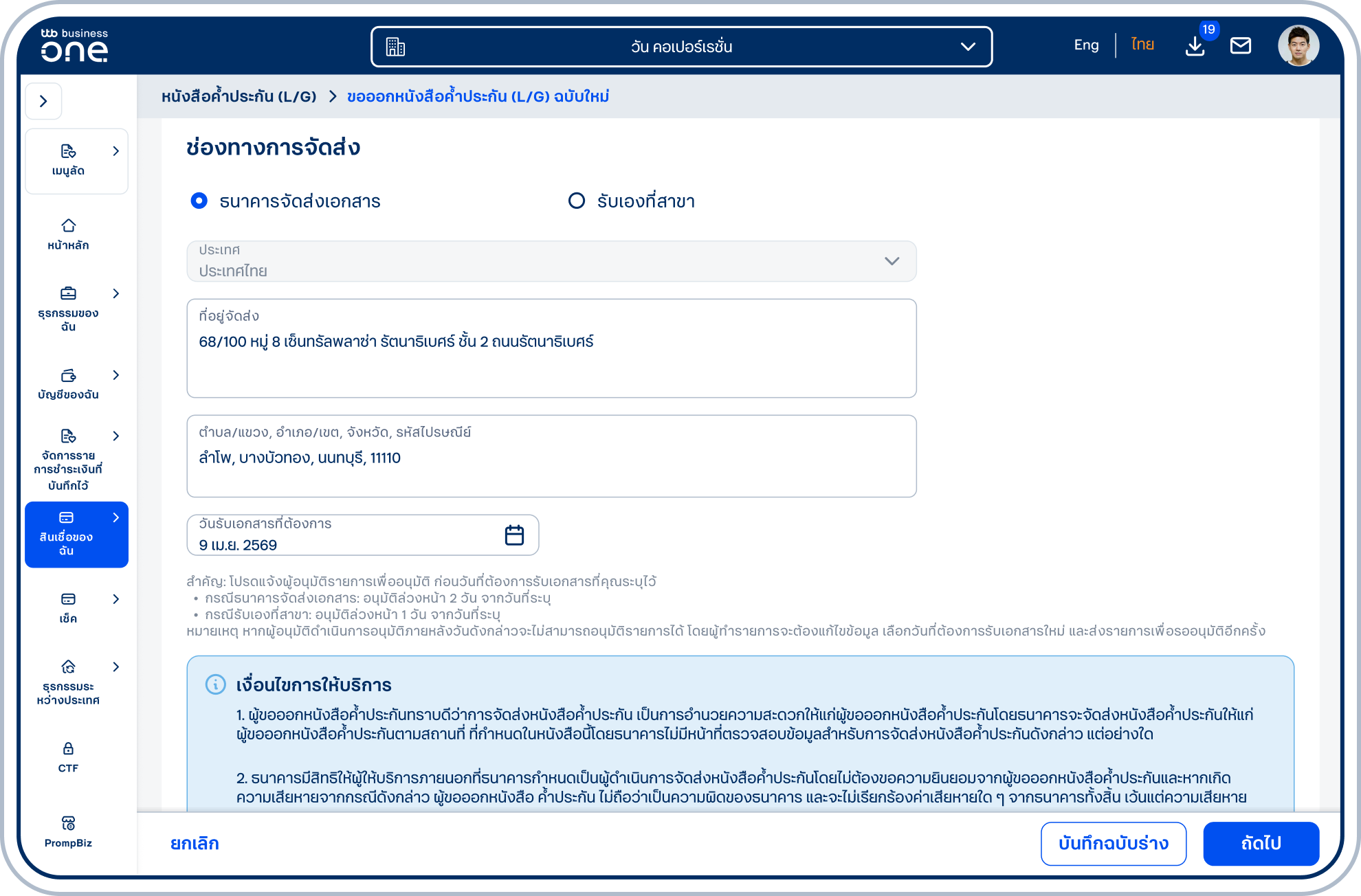Click the เมนูลัด shortcut menu icon
The image size is (1361, 896).
pyautogui.click(x=68, y=151)
